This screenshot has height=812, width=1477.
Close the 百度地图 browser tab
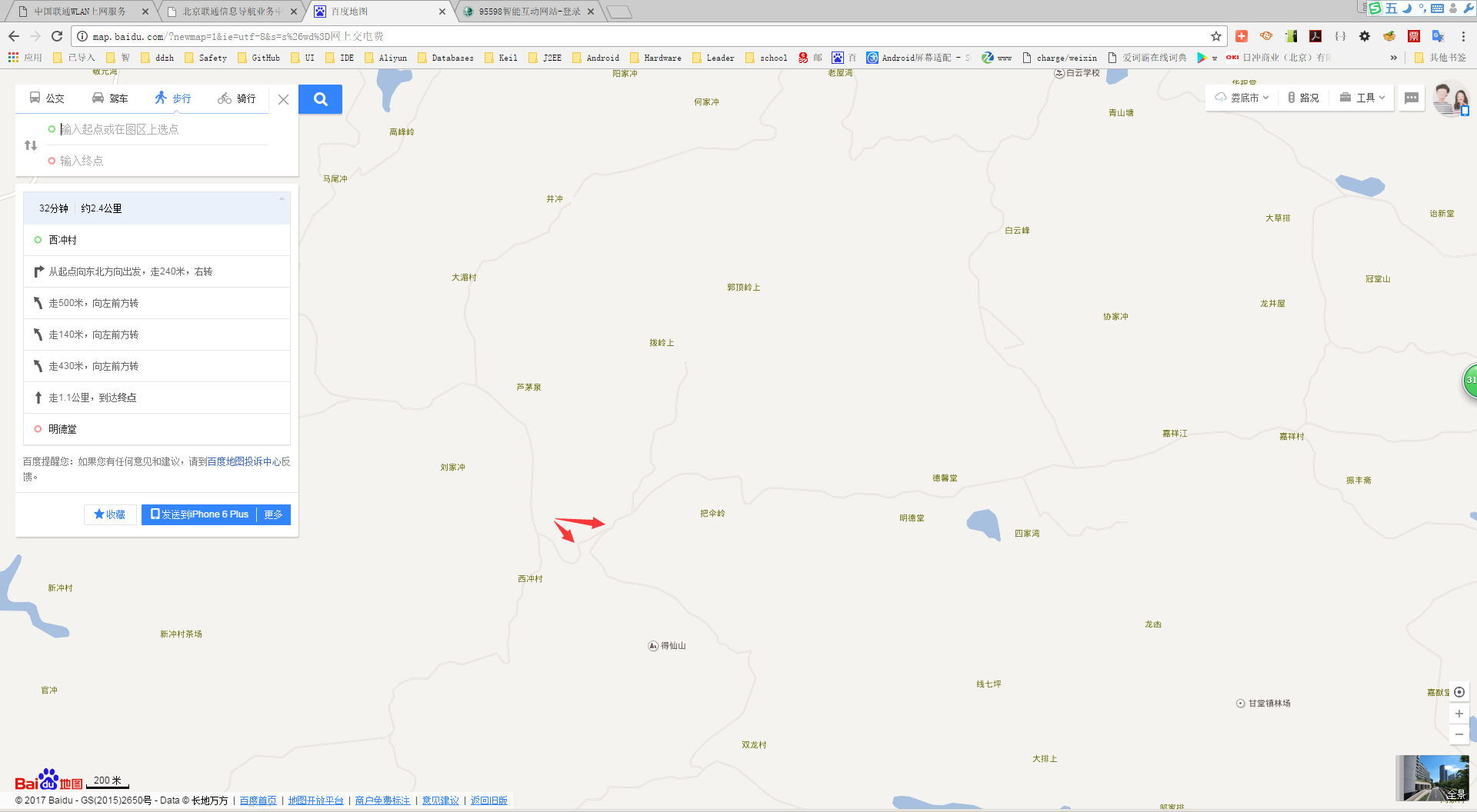click(x=442, y=12)
